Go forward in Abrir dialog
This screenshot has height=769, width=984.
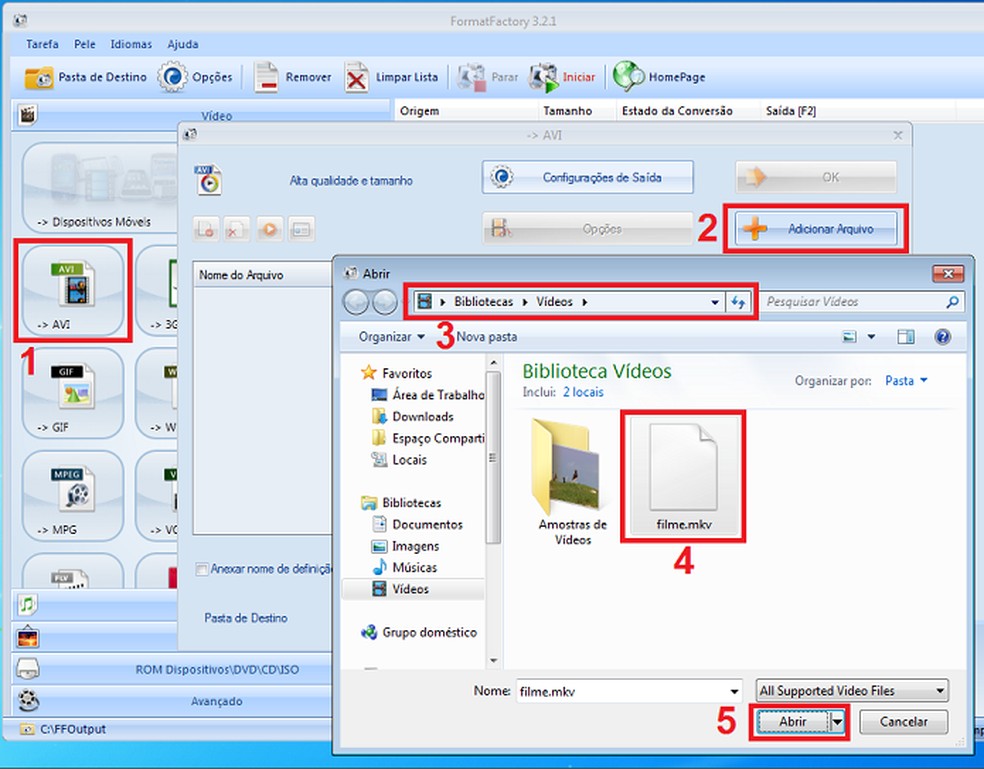click(384, 302)
